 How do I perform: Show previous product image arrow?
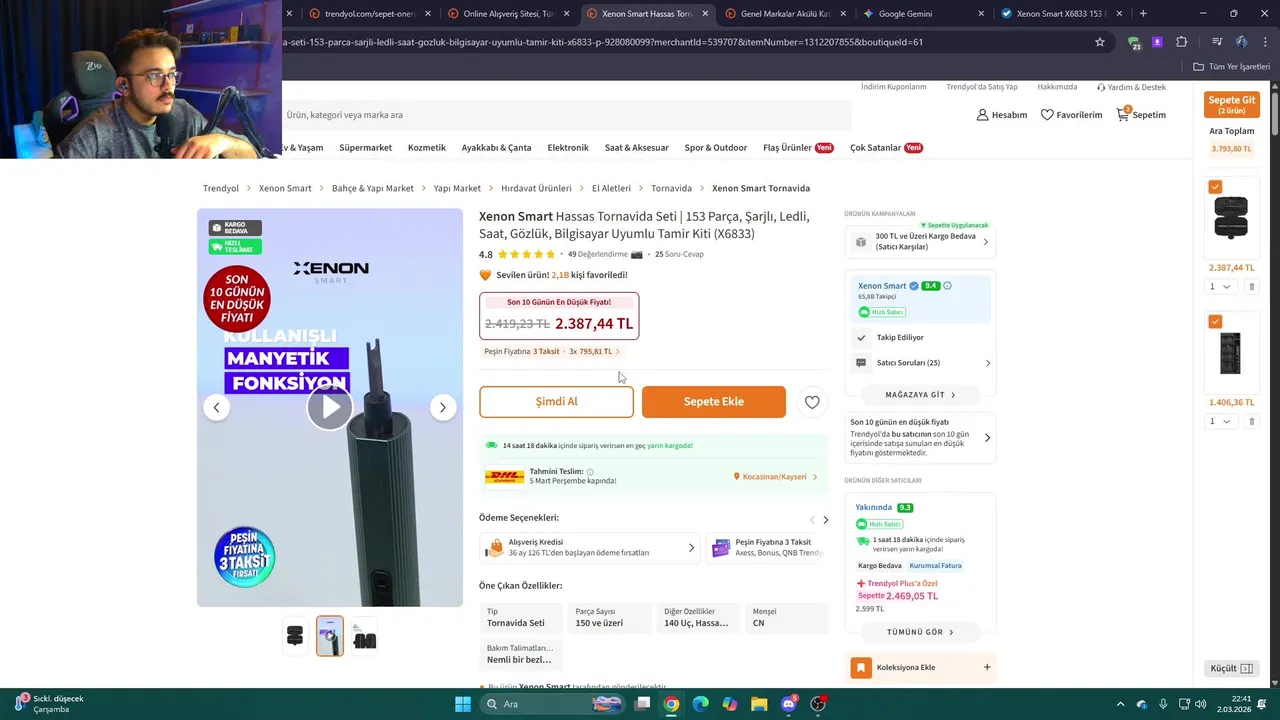217,407
